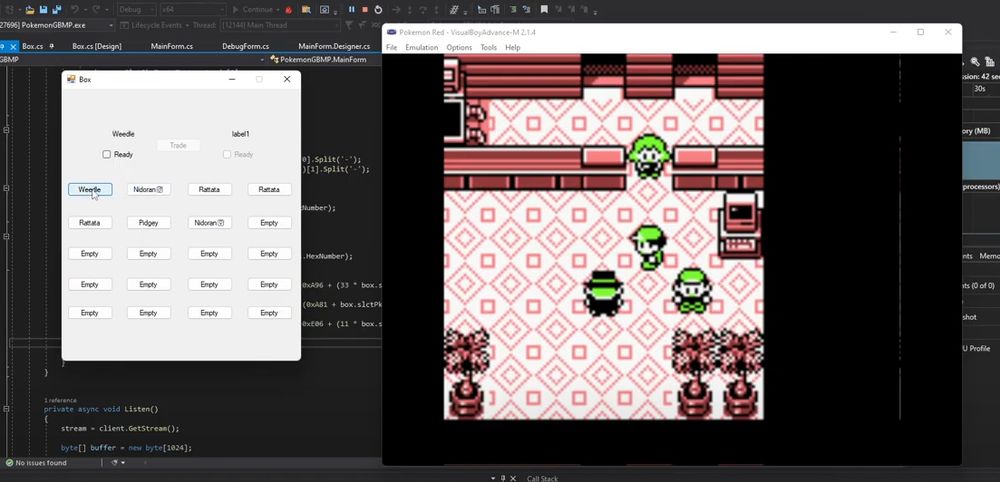Save the current file in Visual Studio
Screen dimensions: 1000x482
pos(43,10)
